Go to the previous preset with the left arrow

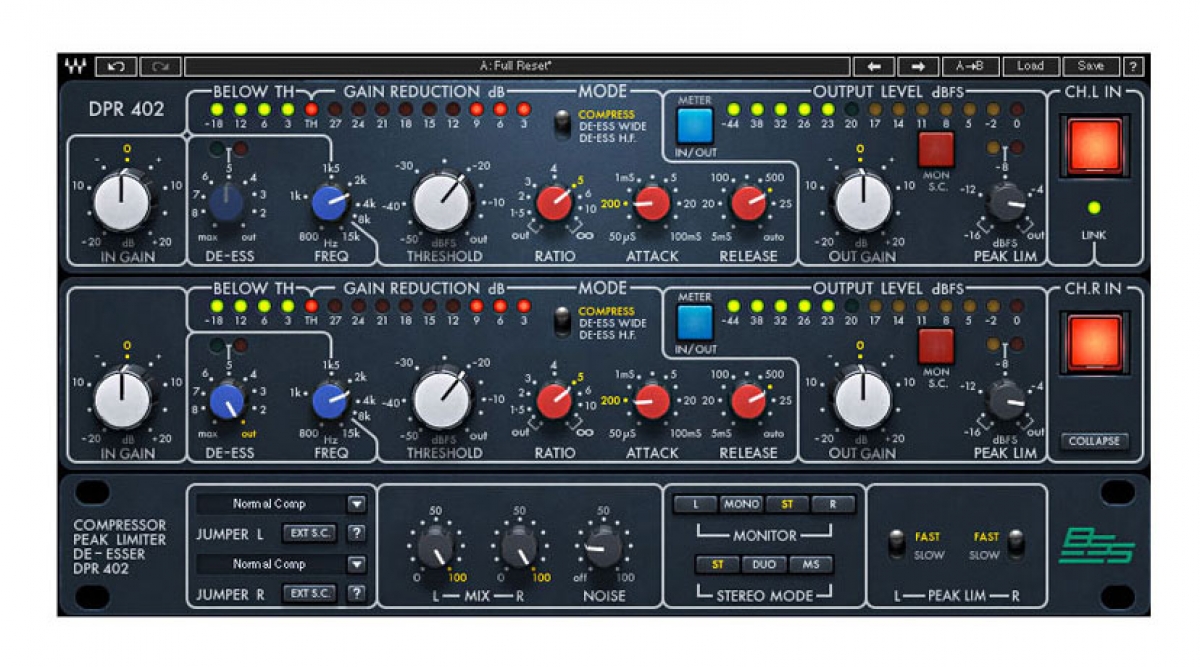click(874, 67)
